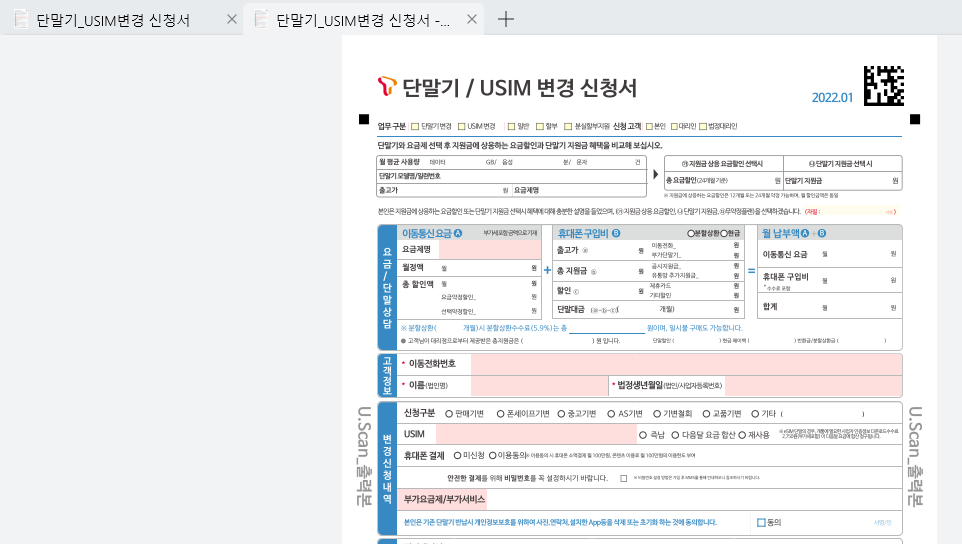Viewport: 962px width, 544px height.
Task: Click the 출고가 field in the usage table
Action: pos(444,191)
